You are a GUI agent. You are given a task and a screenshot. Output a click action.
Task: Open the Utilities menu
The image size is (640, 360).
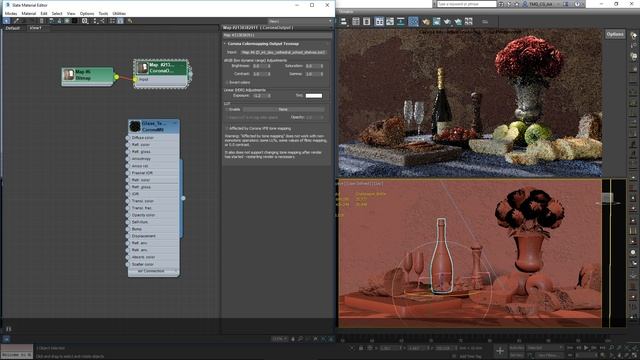(x=119, y=13)
